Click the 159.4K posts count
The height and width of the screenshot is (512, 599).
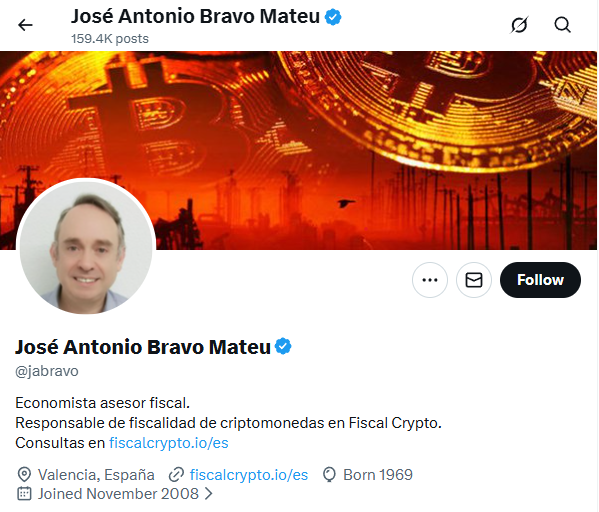click(x=110, y=39)
